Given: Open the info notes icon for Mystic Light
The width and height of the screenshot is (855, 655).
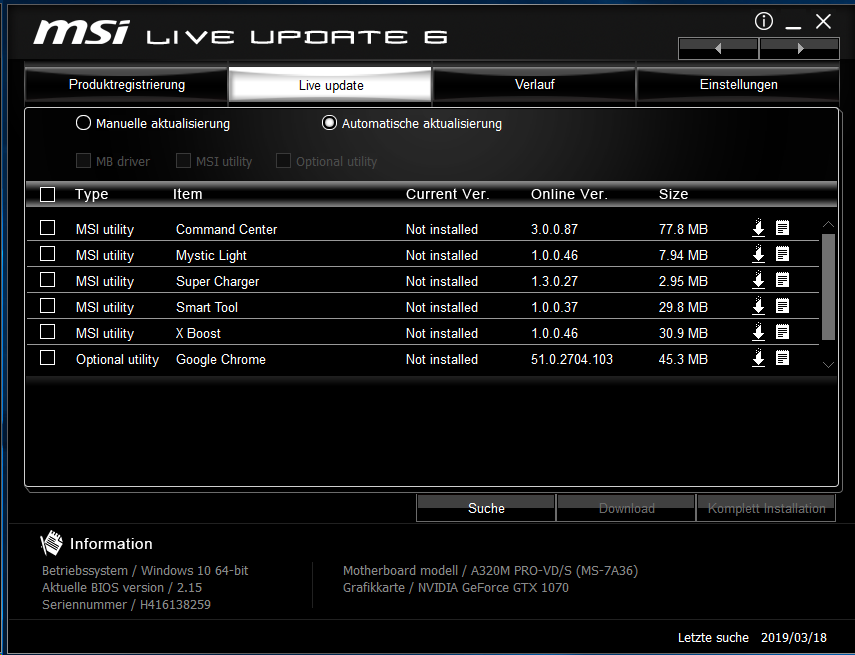Looking at the screenshot, I should click(x=782, y=254).
